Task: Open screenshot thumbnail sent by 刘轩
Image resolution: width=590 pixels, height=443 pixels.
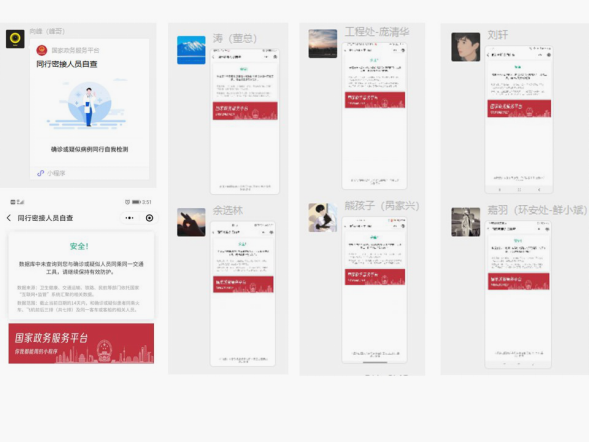Action: (519, 120)
